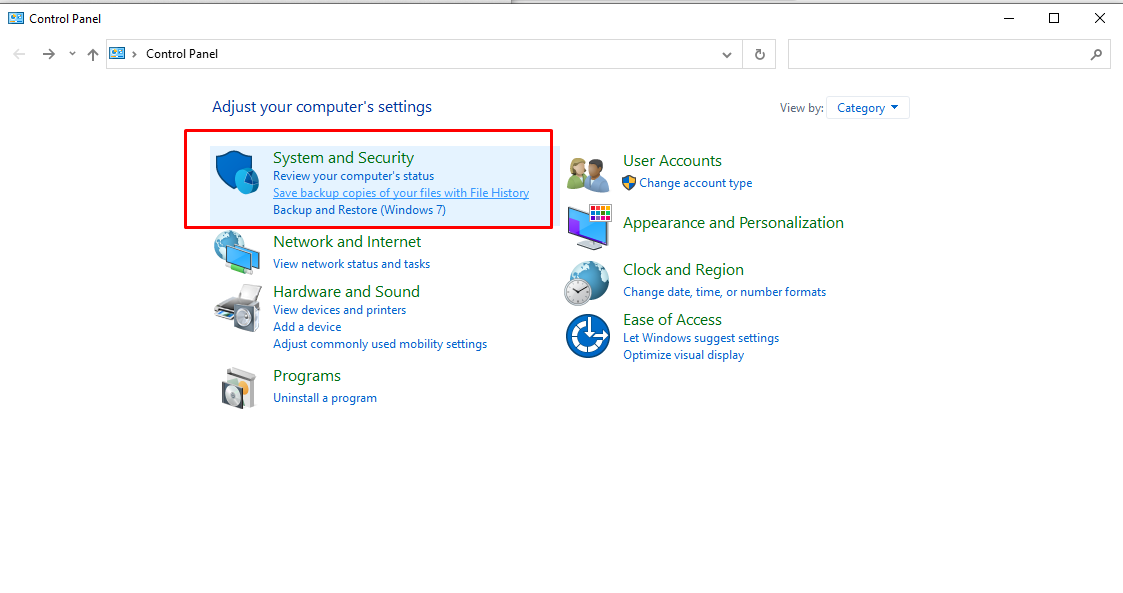Expand the View by Category dropdown
This screenshot has height=593, width=1123.
coord(867,108)
